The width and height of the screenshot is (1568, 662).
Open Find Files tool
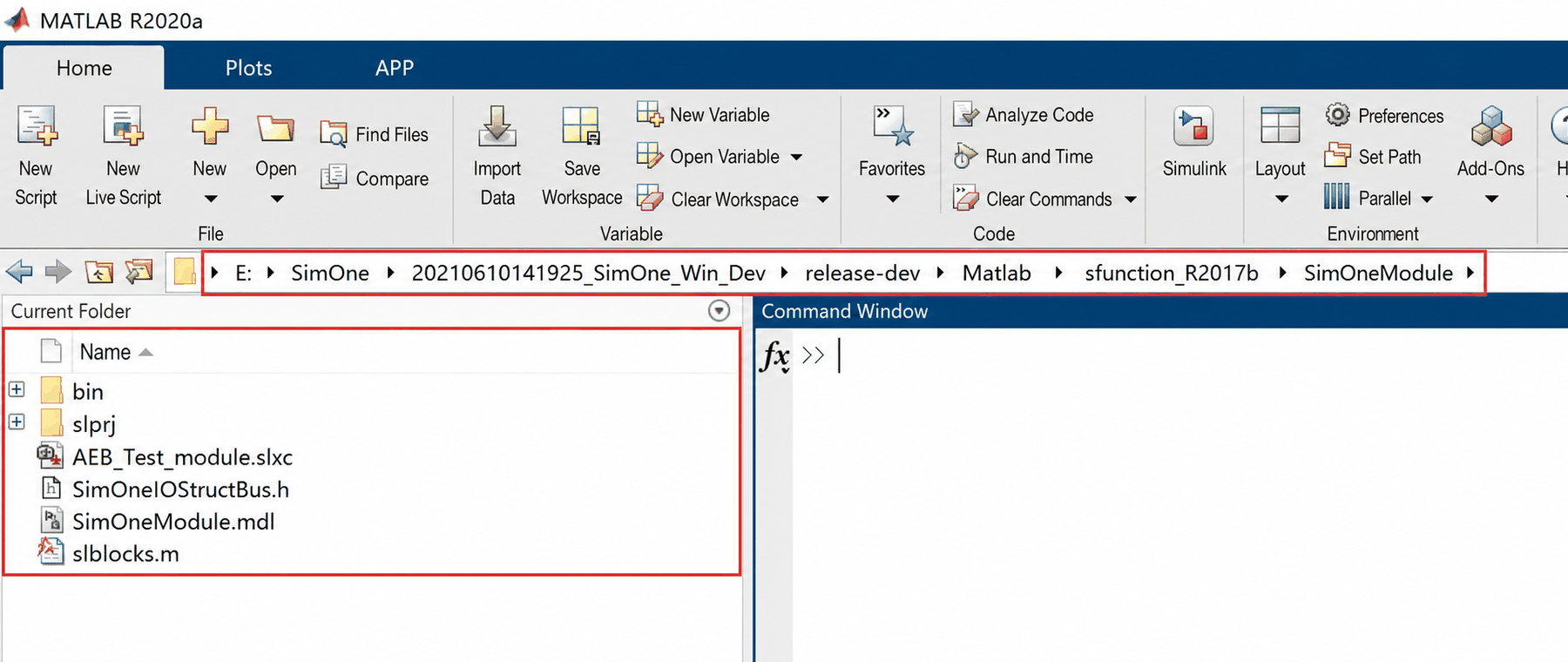tap(374, 134)
